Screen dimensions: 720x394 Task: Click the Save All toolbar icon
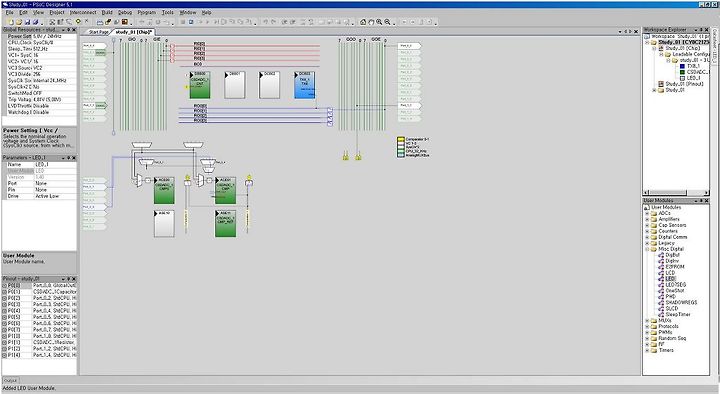(35, 22)
